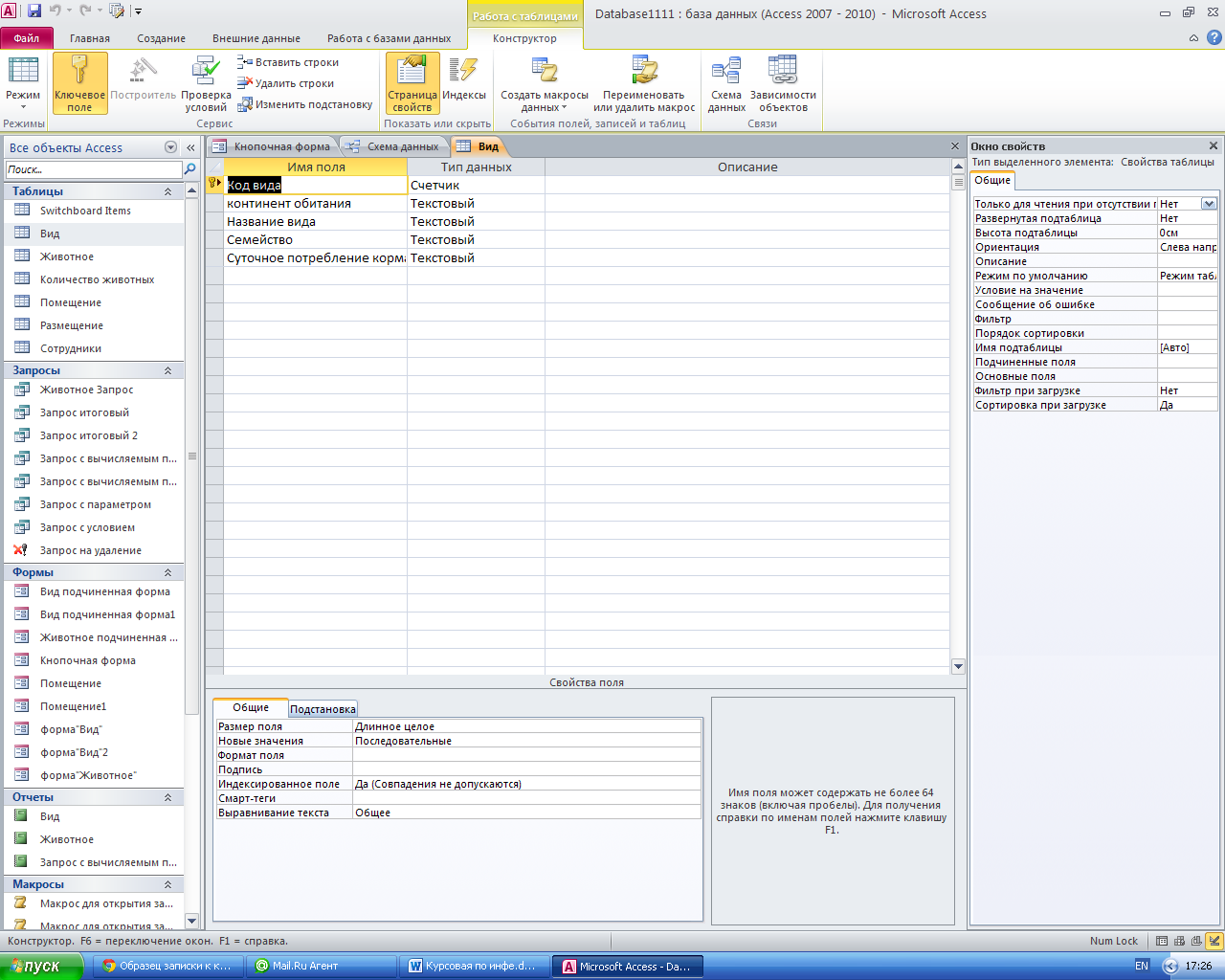The width and height of the screenshot is (1225, 980).
Task: Click the Save icon in quick access toolbar
Action: pos(34,11)
